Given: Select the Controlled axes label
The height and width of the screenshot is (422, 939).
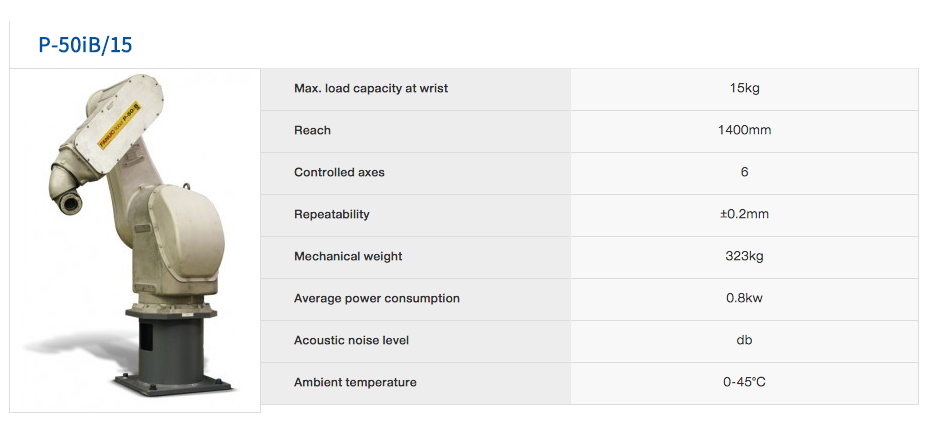Looking at the screenshot, I should point(339,172).
